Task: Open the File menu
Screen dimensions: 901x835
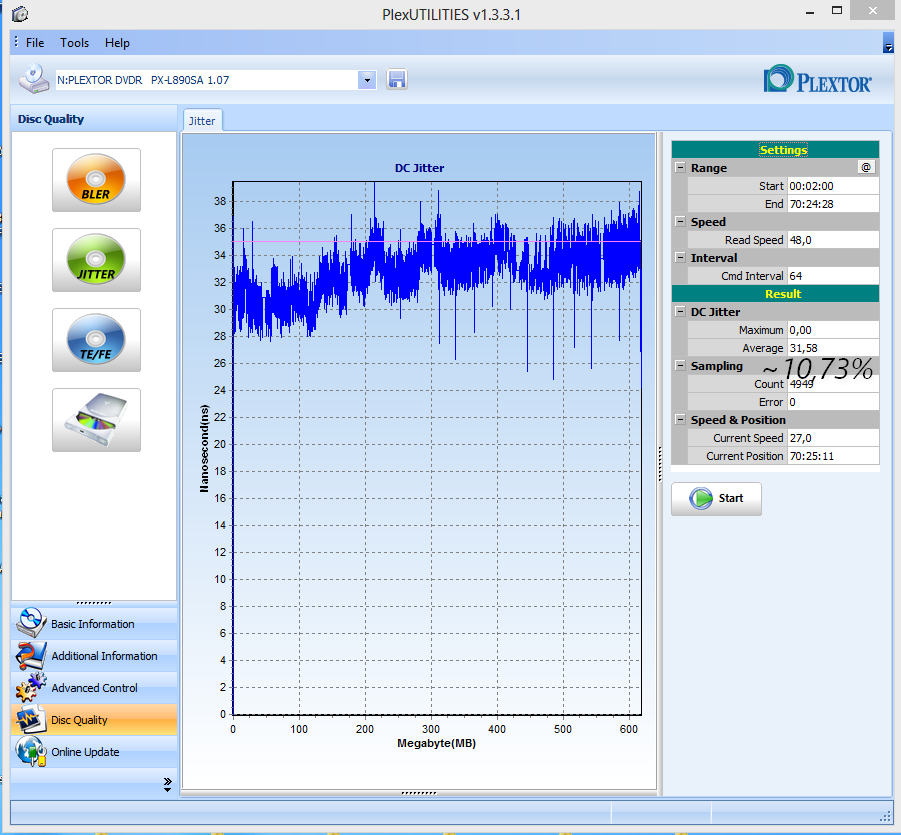Action: click(x=34, y=43)
